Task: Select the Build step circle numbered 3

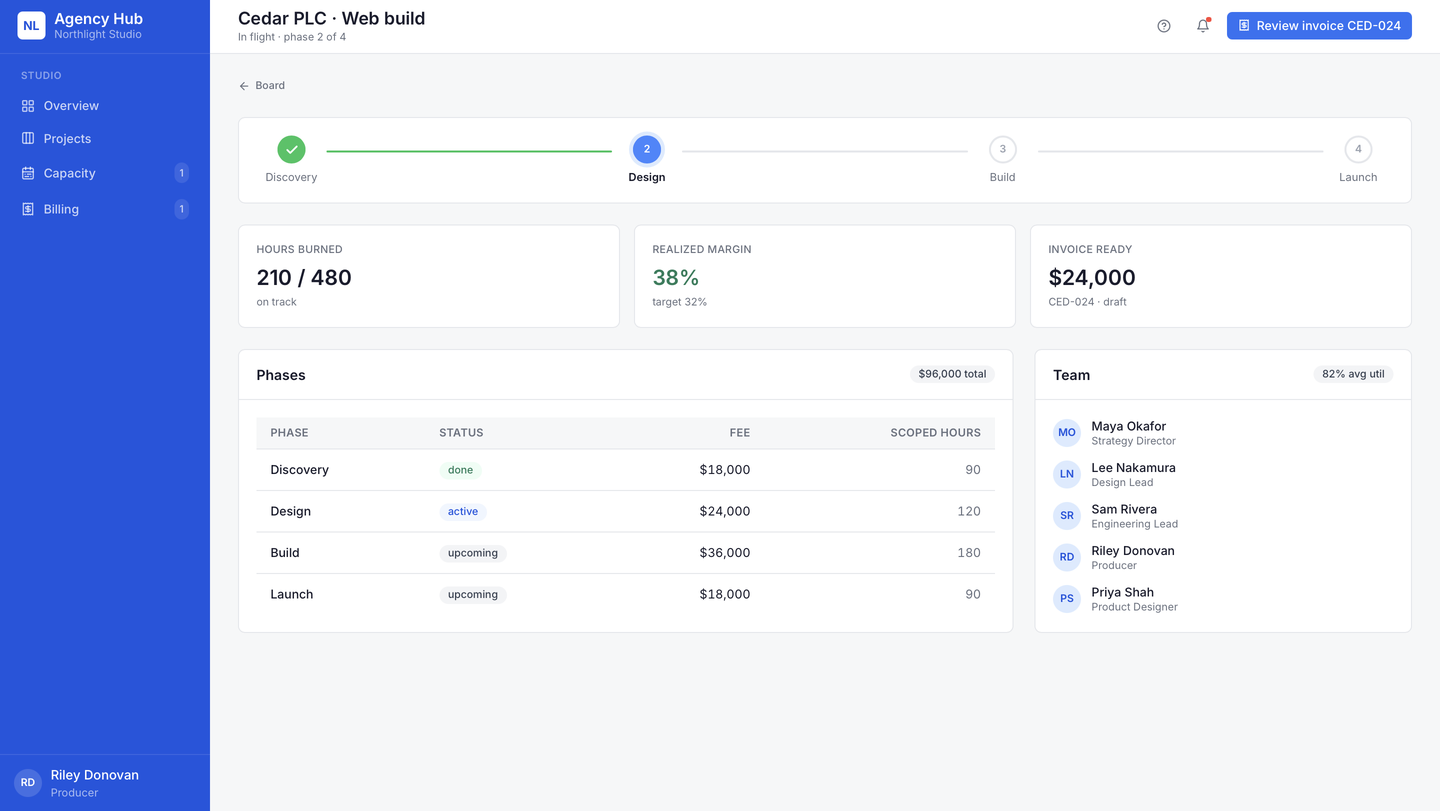Action: click(1003, 150)
